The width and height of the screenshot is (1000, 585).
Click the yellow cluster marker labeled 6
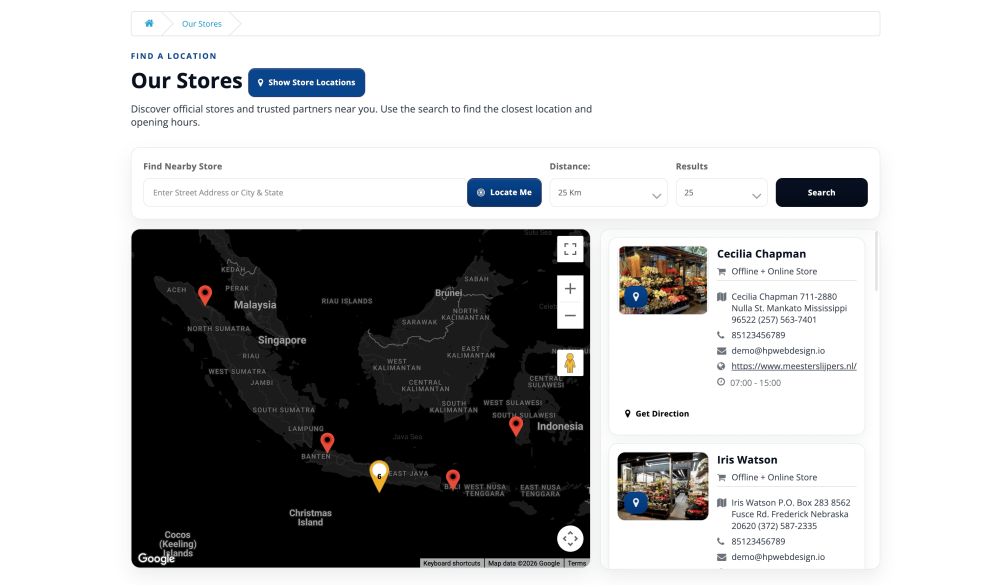click(379, 474)
